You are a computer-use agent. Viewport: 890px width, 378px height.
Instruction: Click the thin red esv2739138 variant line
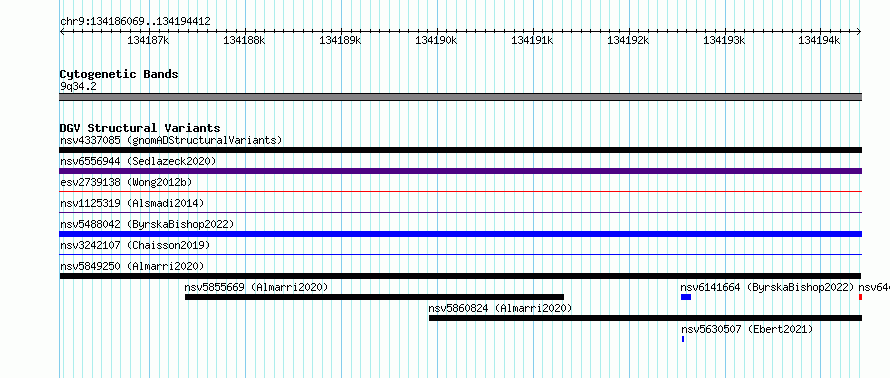(460, 192)
